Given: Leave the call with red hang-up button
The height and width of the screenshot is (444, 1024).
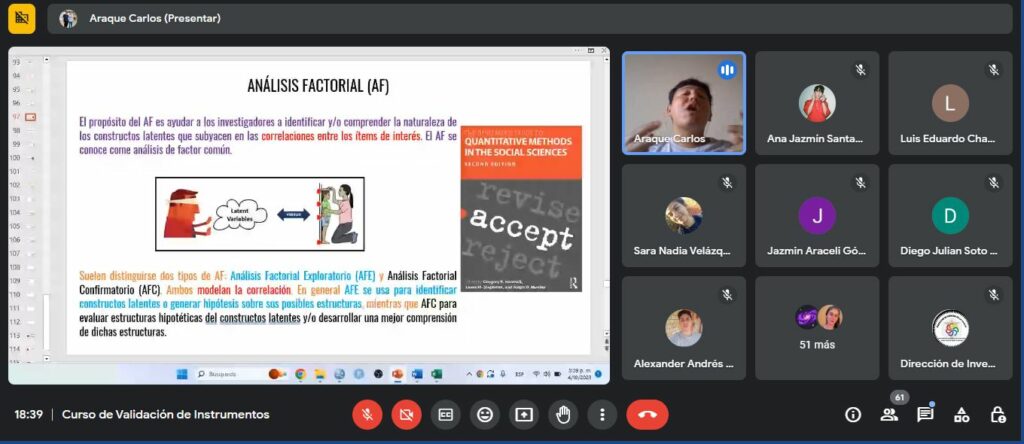Looking at the screenshot, I should point(647,414).
